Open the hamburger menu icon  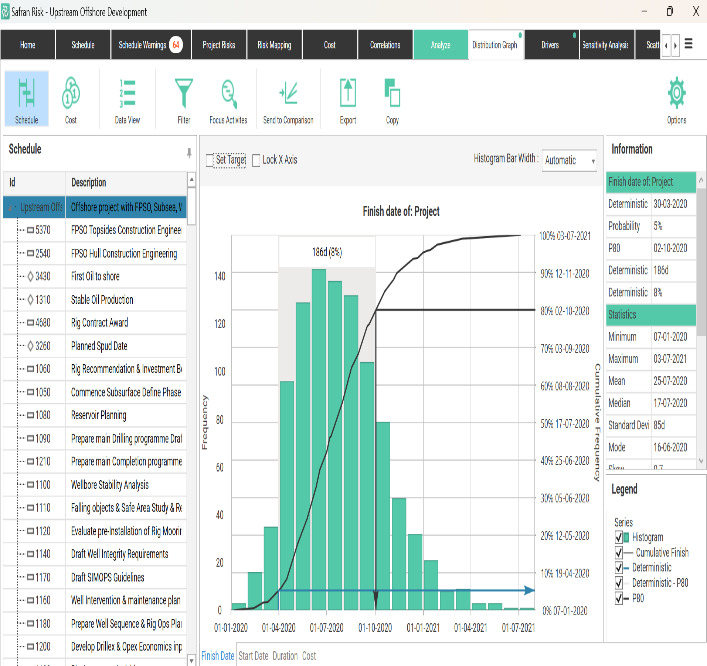[x=689, y=44]
